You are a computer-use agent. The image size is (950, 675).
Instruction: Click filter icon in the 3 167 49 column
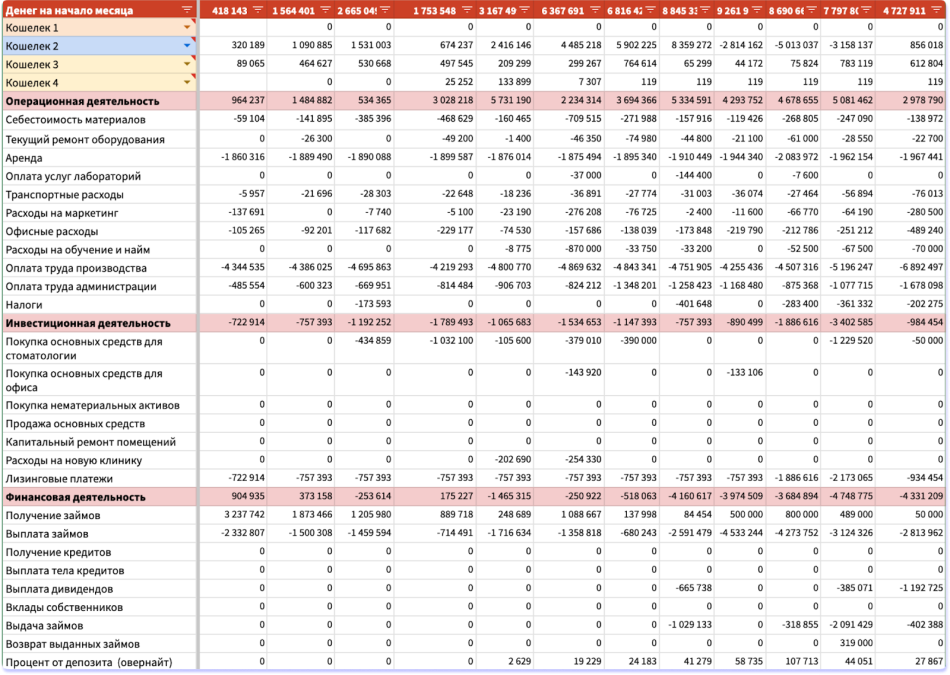pyautogui.click(x=524, y=10)
